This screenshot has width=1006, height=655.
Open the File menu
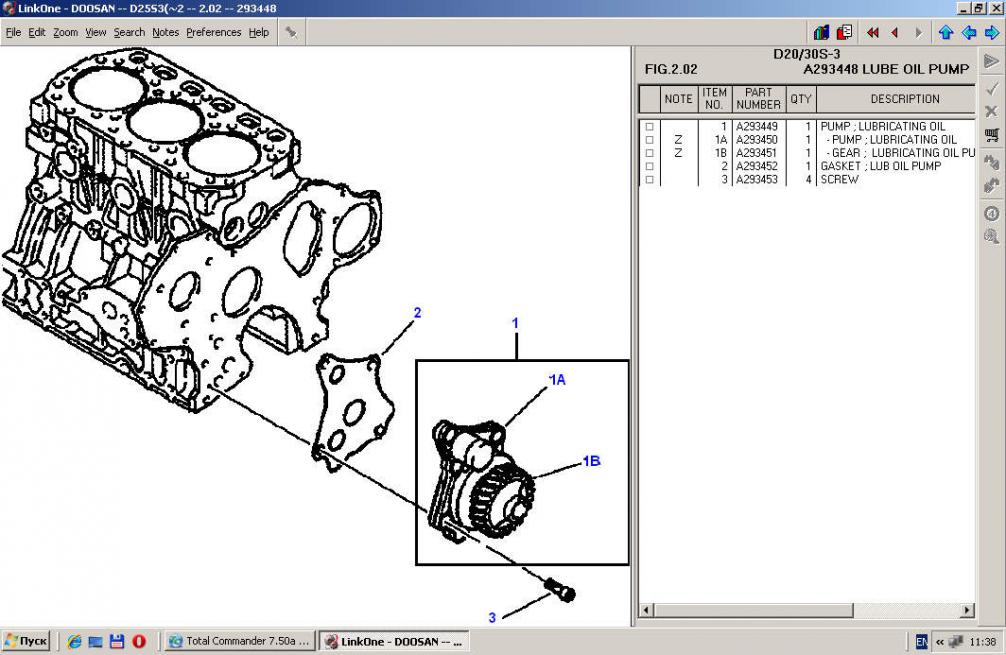(x=13, y=32)
